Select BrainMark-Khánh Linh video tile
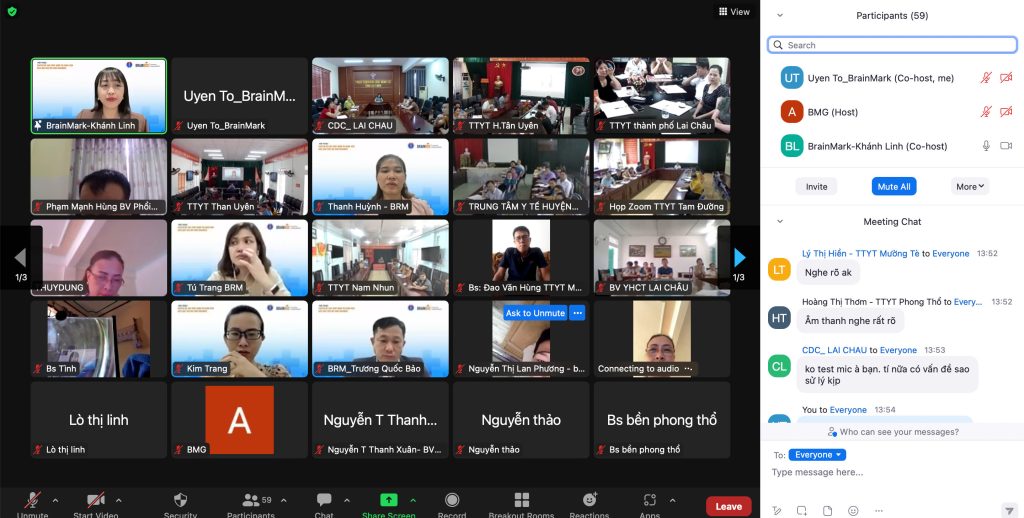This screenshot has width=1024, height=518. [x=99, y=95]
